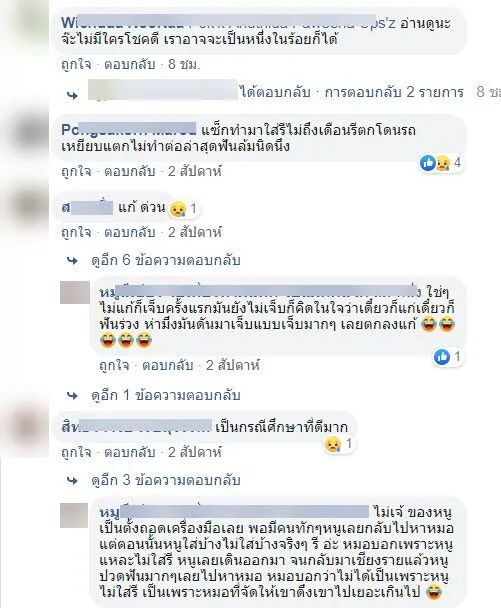Click the like and sad reaction count showing 4
Image resolution: width=501 pixels, height=608 pixels.
[x=441, y=162]
